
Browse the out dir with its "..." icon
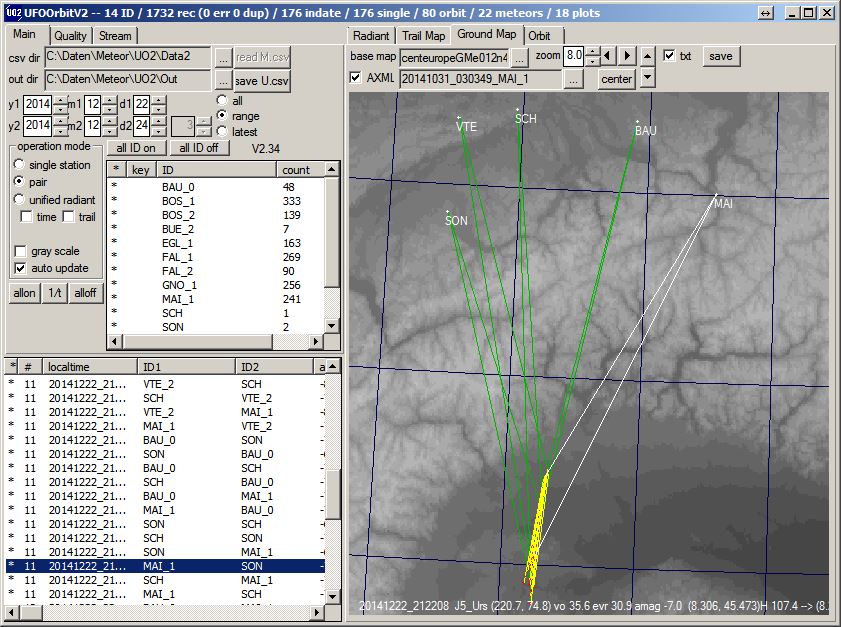pos(222,80)
